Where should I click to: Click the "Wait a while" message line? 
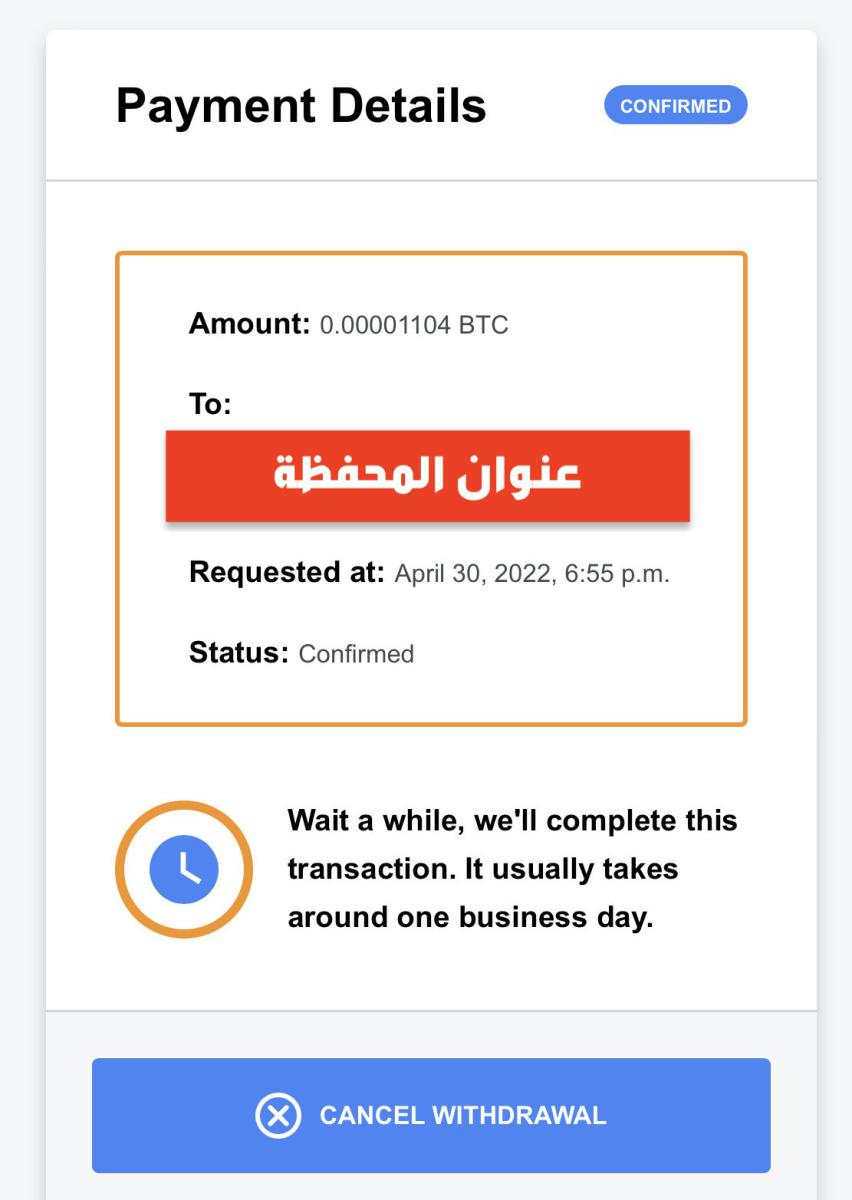[512, 821]
